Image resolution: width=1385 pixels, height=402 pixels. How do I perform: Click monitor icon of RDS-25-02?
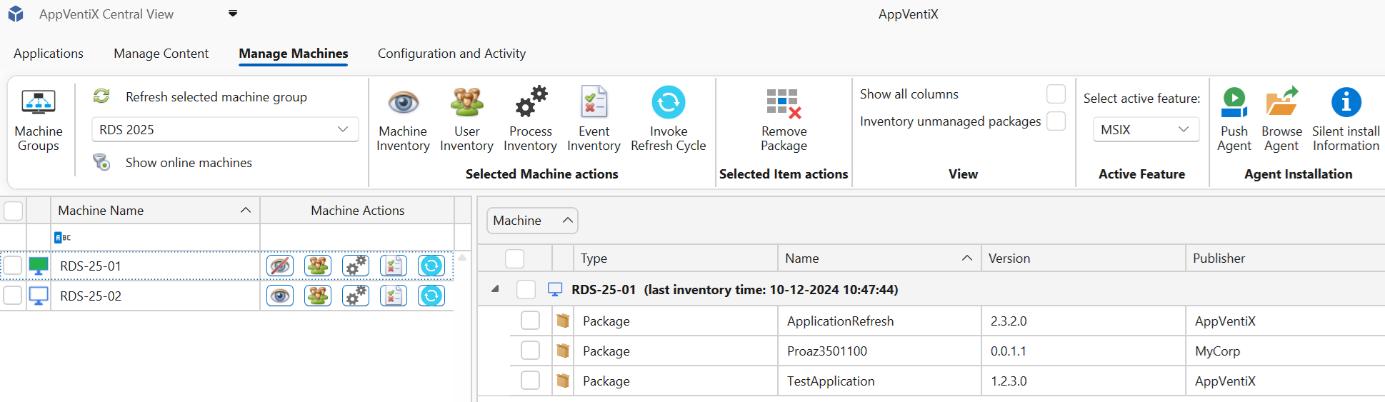click(39, 296)
